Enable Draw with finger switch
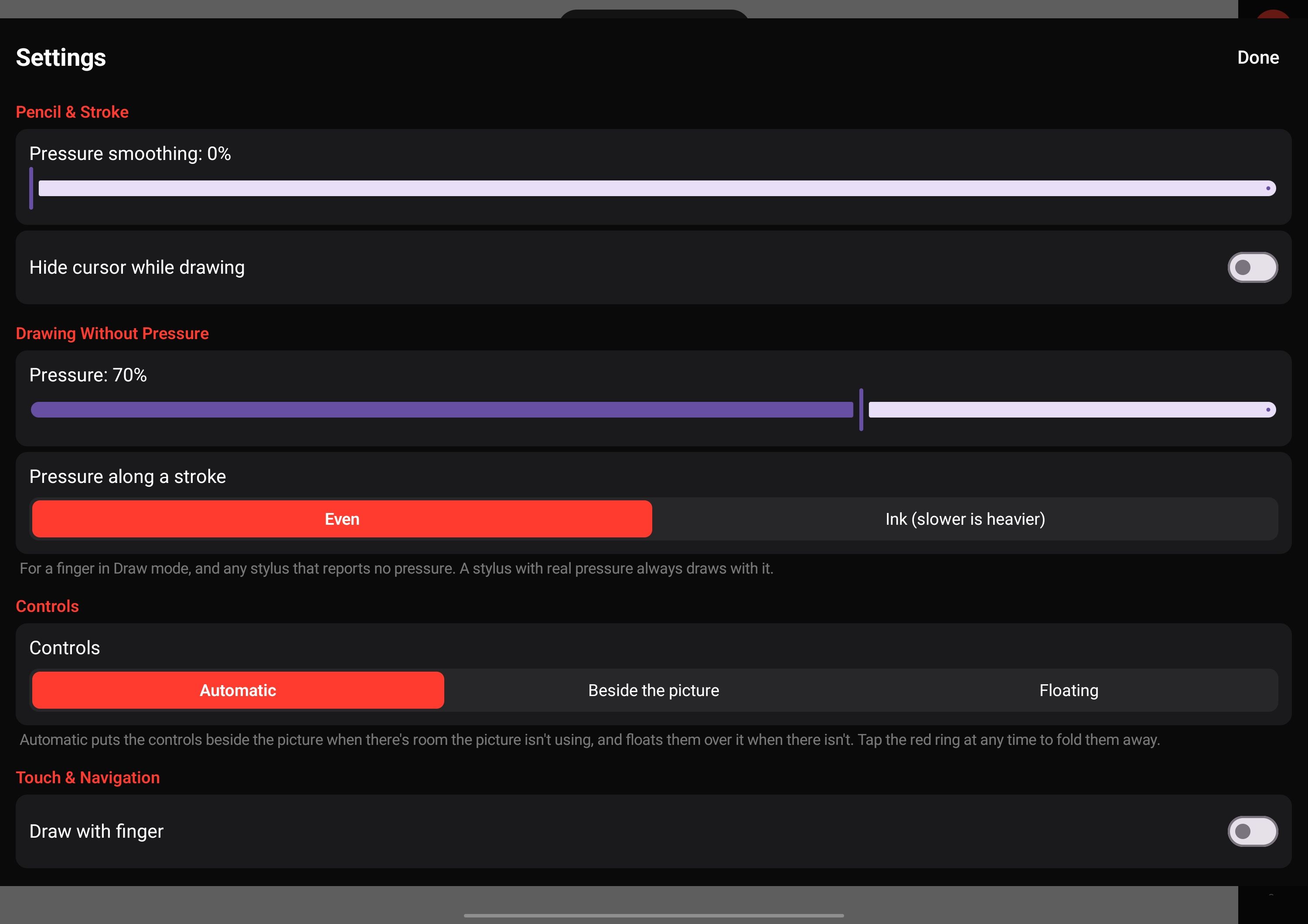This screenshot has height=924, width=1308. pyautogui.click(x=1252, y=831)
